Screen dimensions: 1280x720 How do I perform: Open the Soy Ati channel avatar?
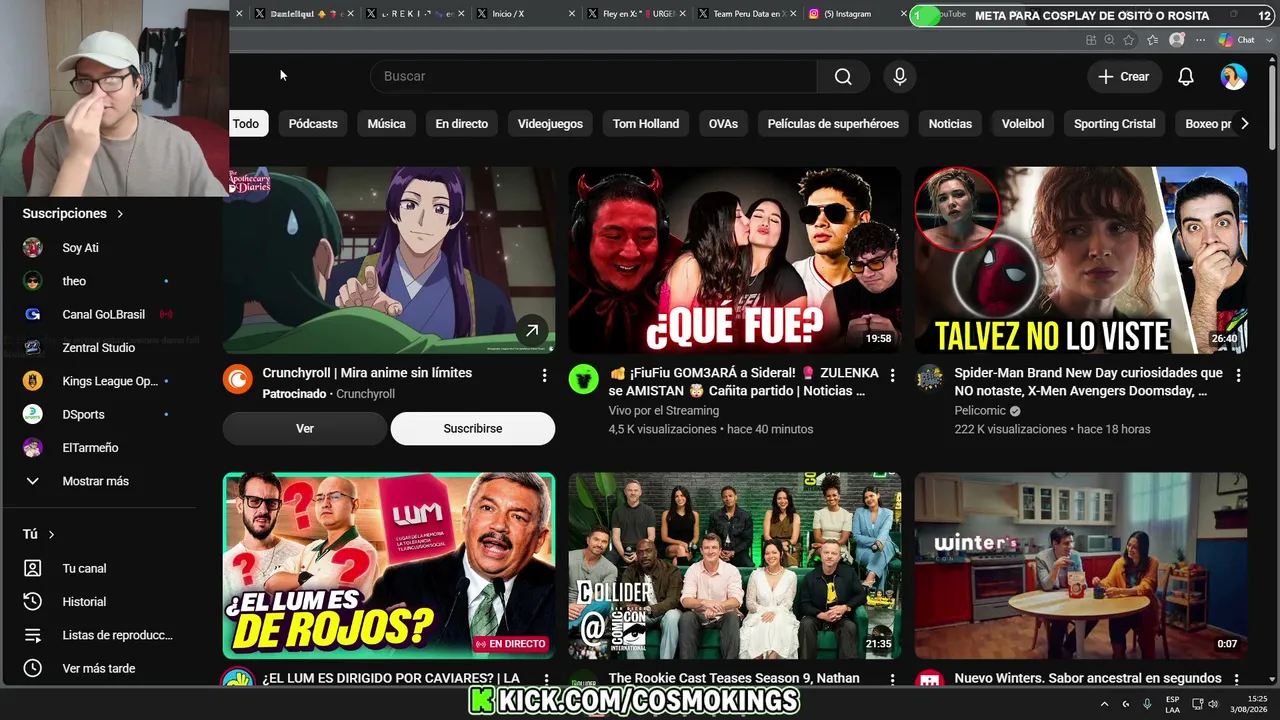coord(33,247)
